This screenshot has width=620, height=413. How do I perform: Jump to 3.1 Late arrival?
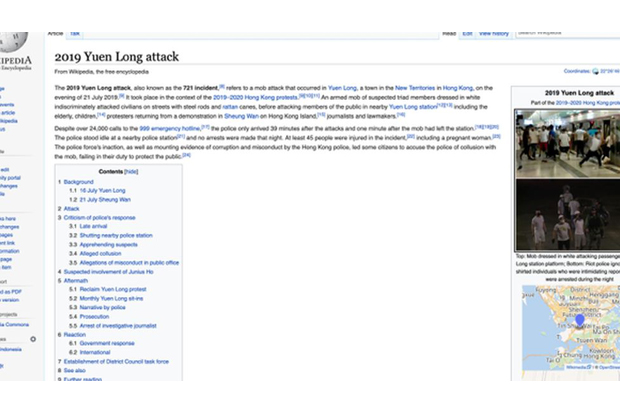click(93, 226)
